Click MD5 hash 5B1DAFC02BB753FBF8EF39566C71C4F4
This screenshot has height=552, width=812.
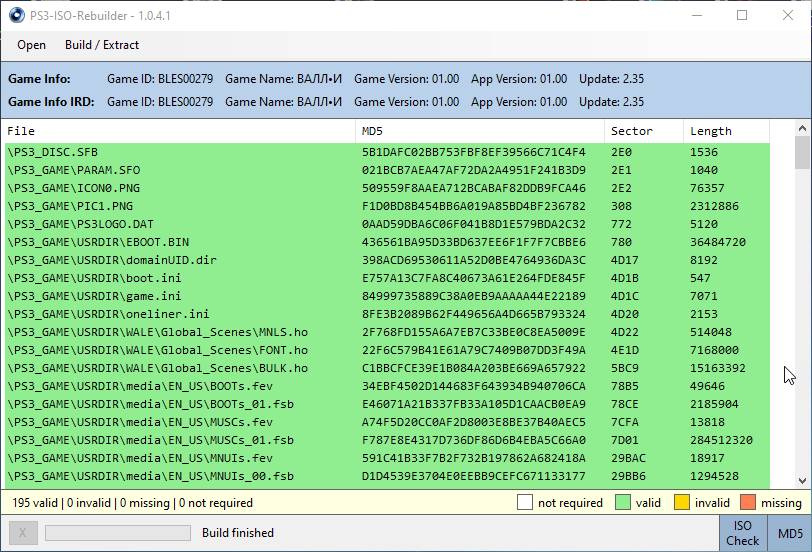[473, 152]
